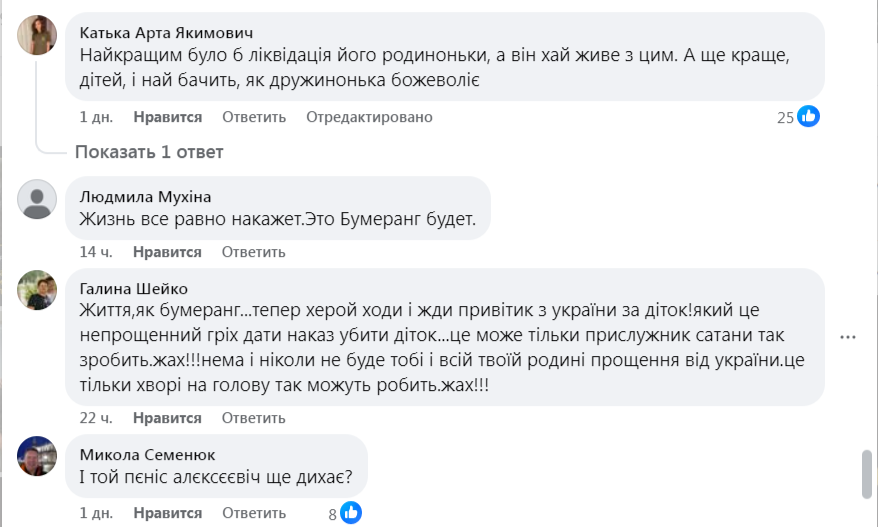
Task: Open Микола Семенюк's profile name link
Action: point(147,454)
